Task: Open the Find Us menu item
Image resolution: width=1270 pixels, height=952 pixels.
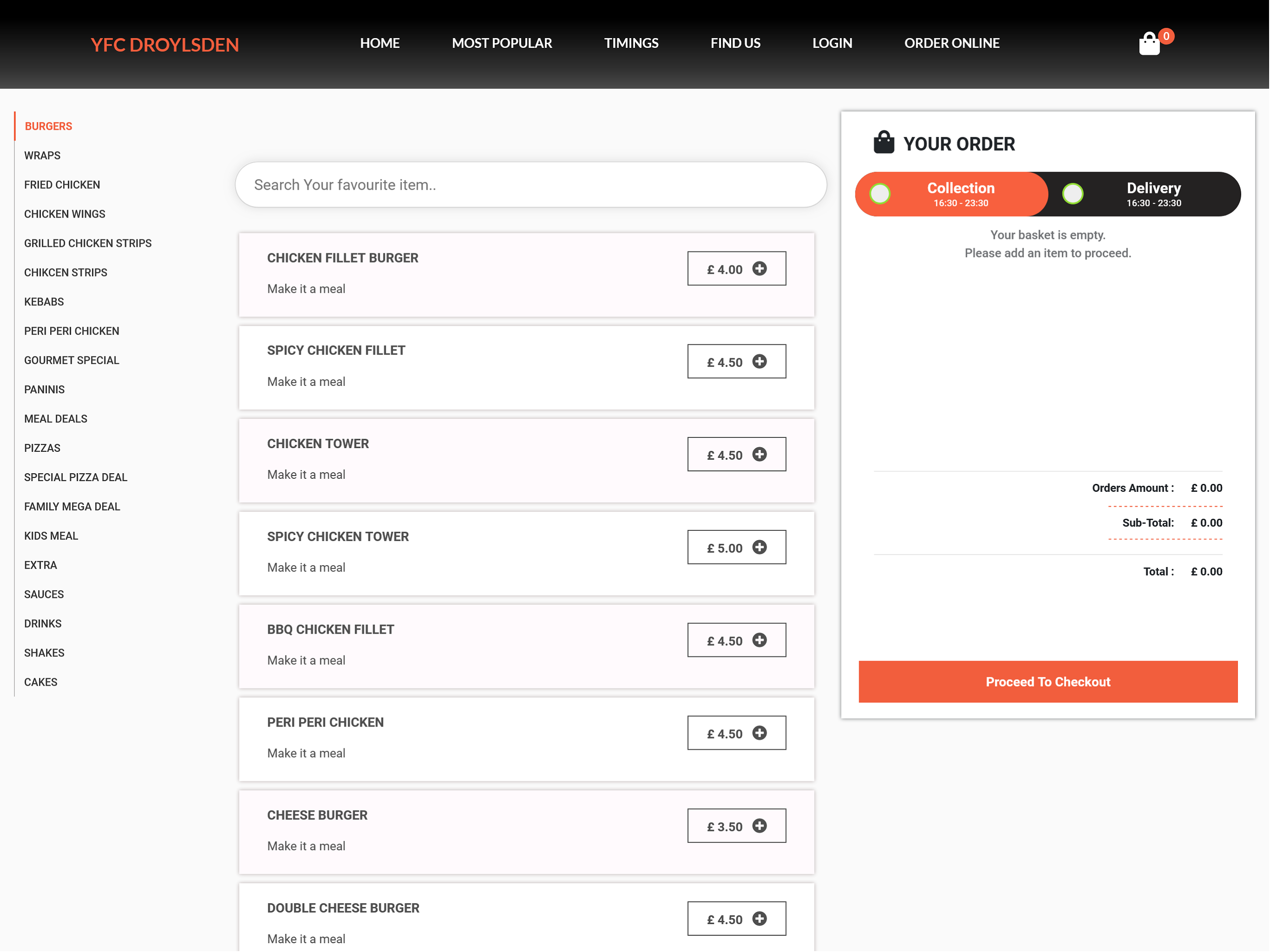Action: pos(735,43)
